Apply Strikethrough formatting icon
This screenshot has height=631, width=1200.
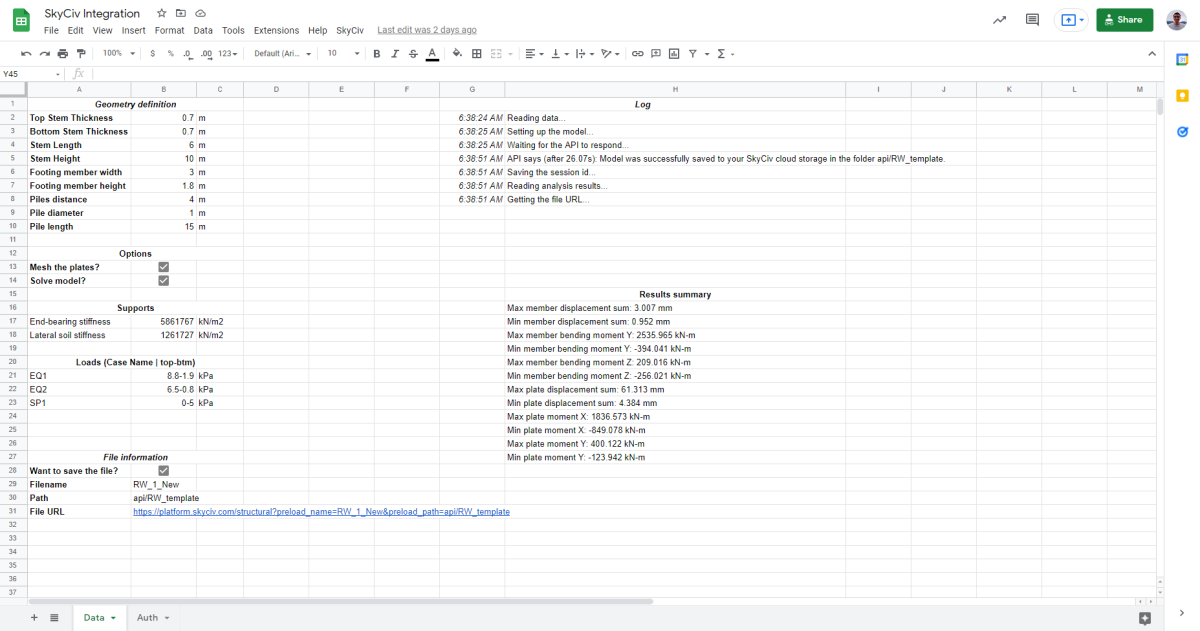pos(413,54)
